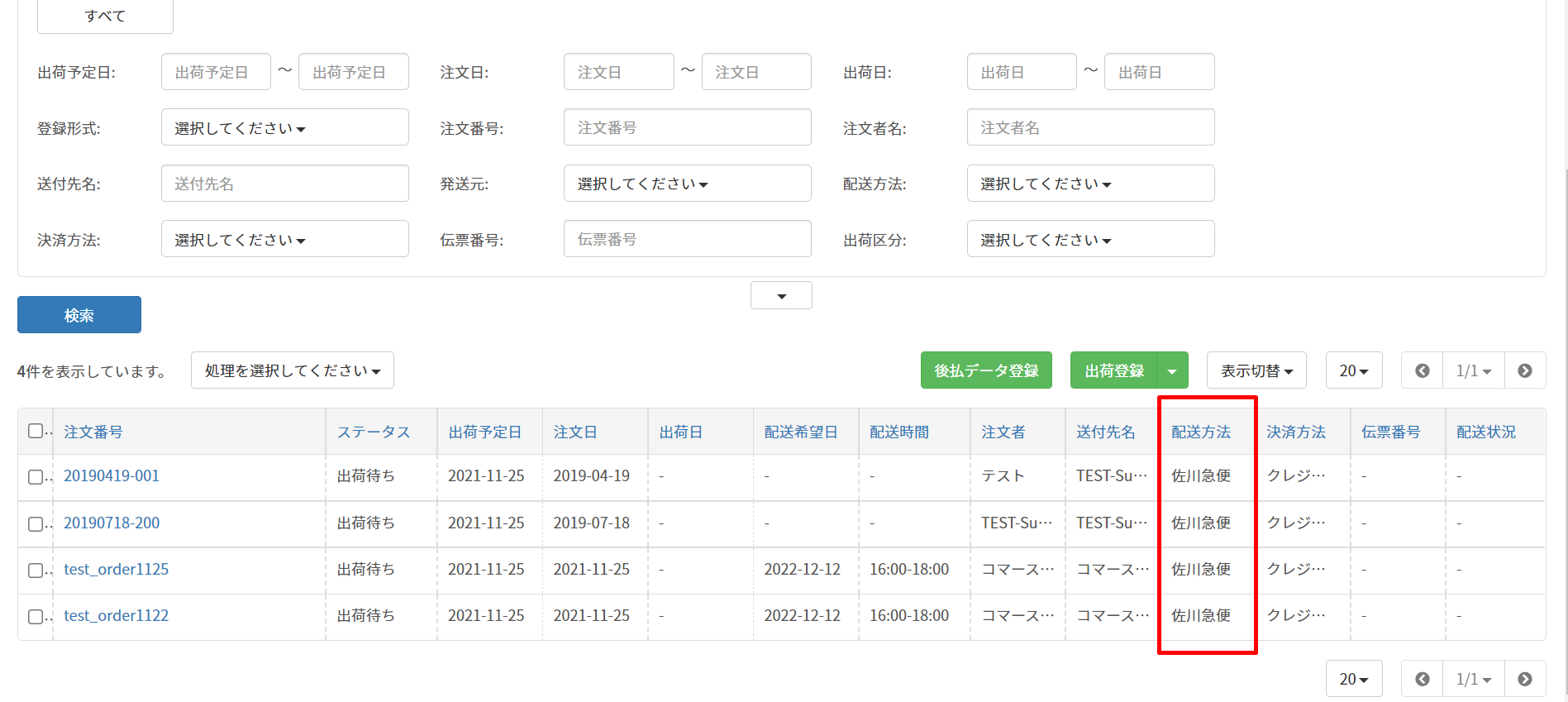
Task: Click the すべて button at top
Action: click(105, 16)
